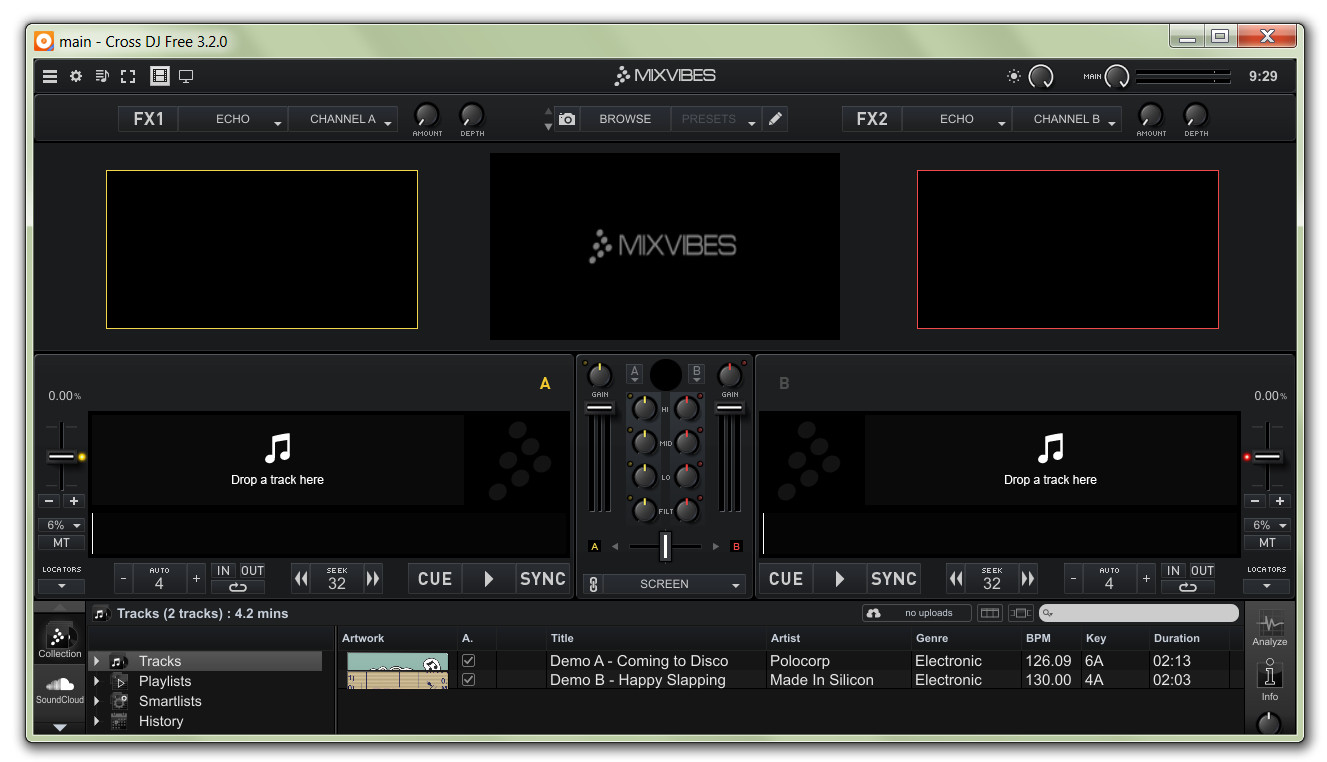Switch to the grid column view icon
The width and height of the screenshot is (1327, 762).
point(990,613)
